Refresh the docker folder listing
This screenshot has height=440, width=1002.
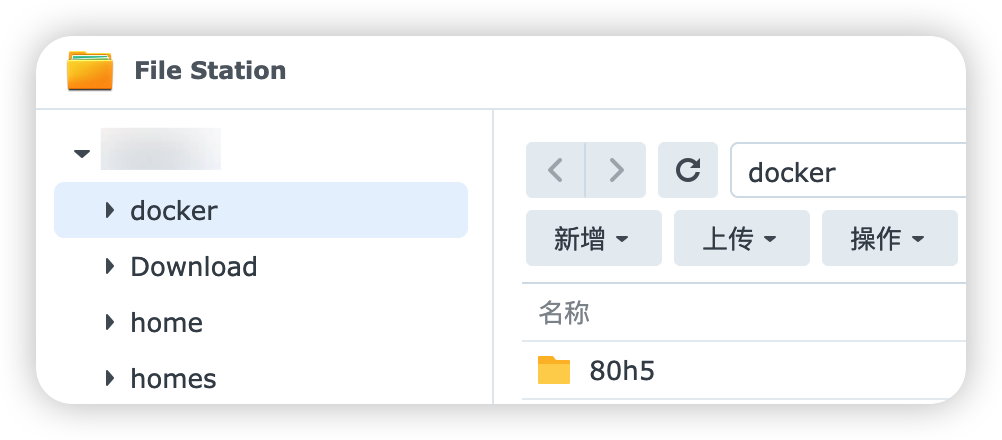tap(688, 170)
